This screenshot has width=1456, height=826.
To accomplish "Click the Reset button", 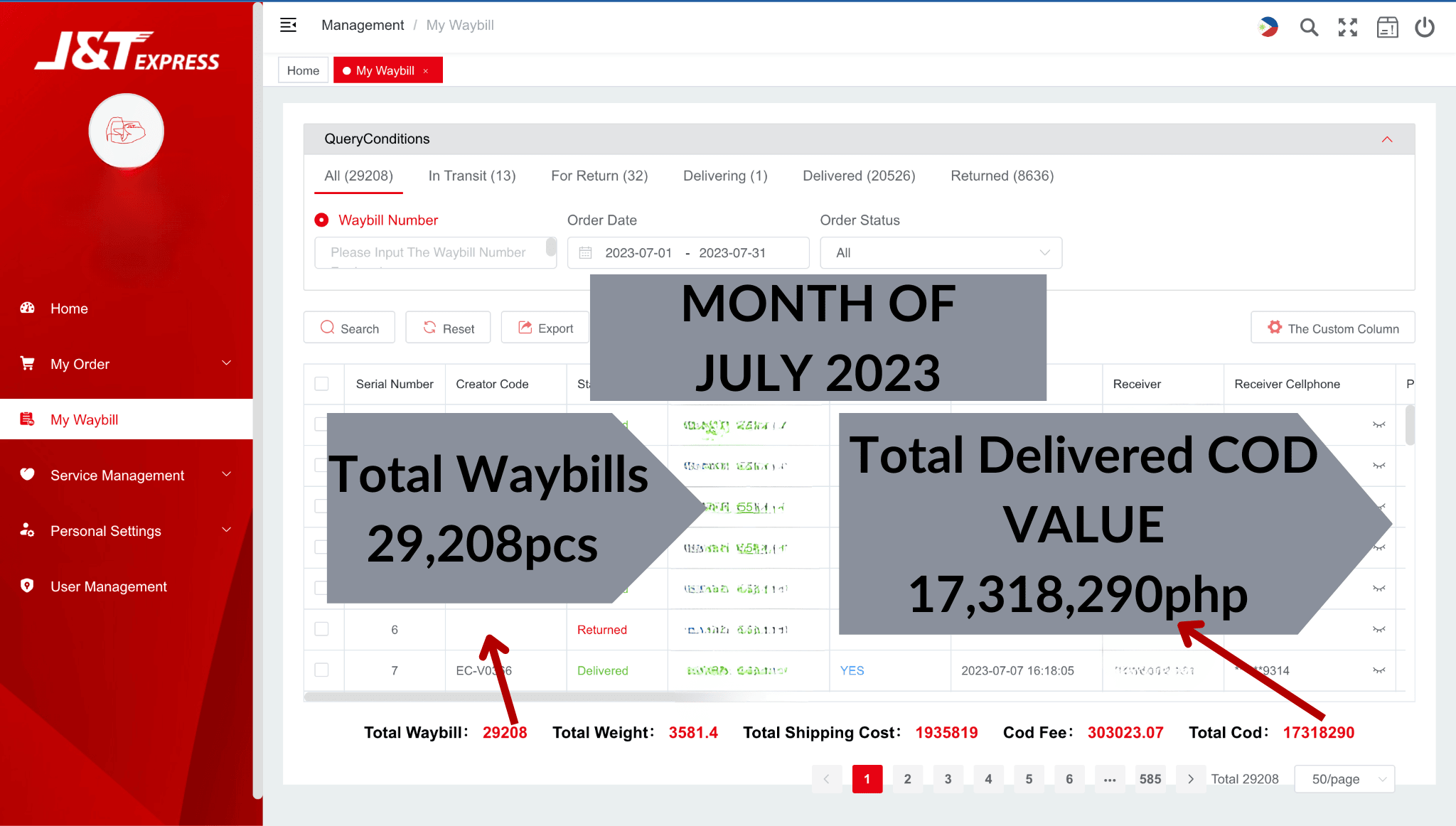I will pos(448,328).
